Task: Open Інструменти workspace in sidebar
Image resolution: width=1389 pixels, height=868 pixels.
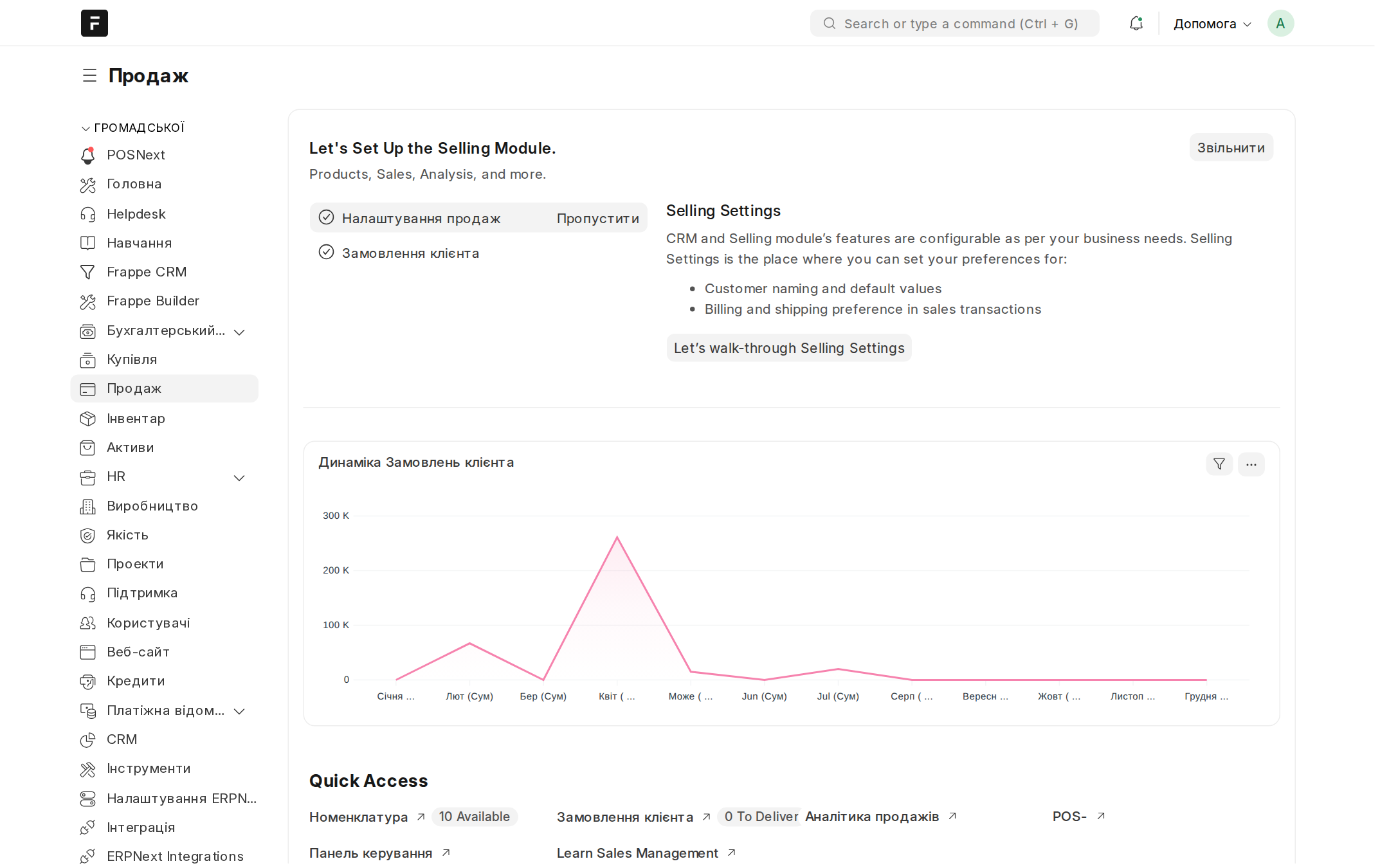Action: 165,768
